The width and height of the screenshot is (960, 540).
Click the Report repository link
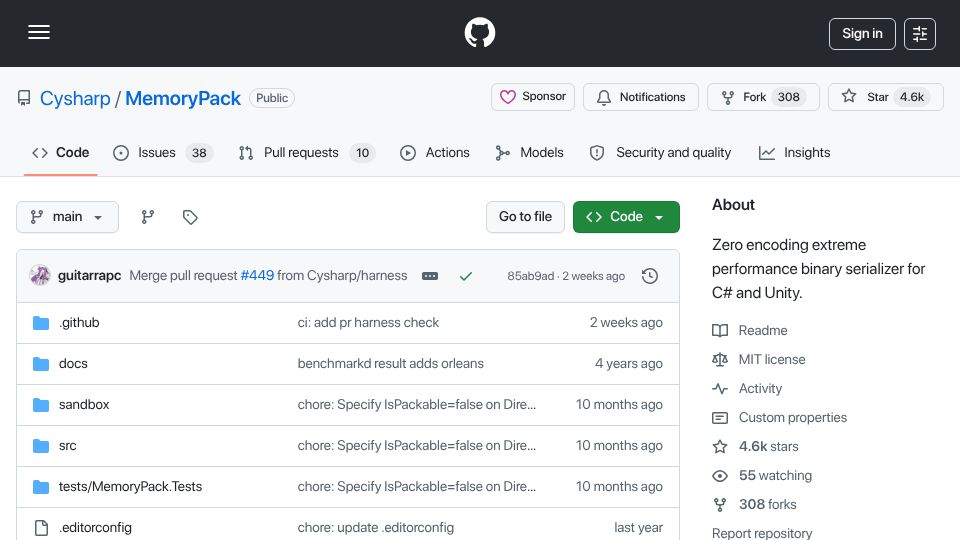[762, 533]
